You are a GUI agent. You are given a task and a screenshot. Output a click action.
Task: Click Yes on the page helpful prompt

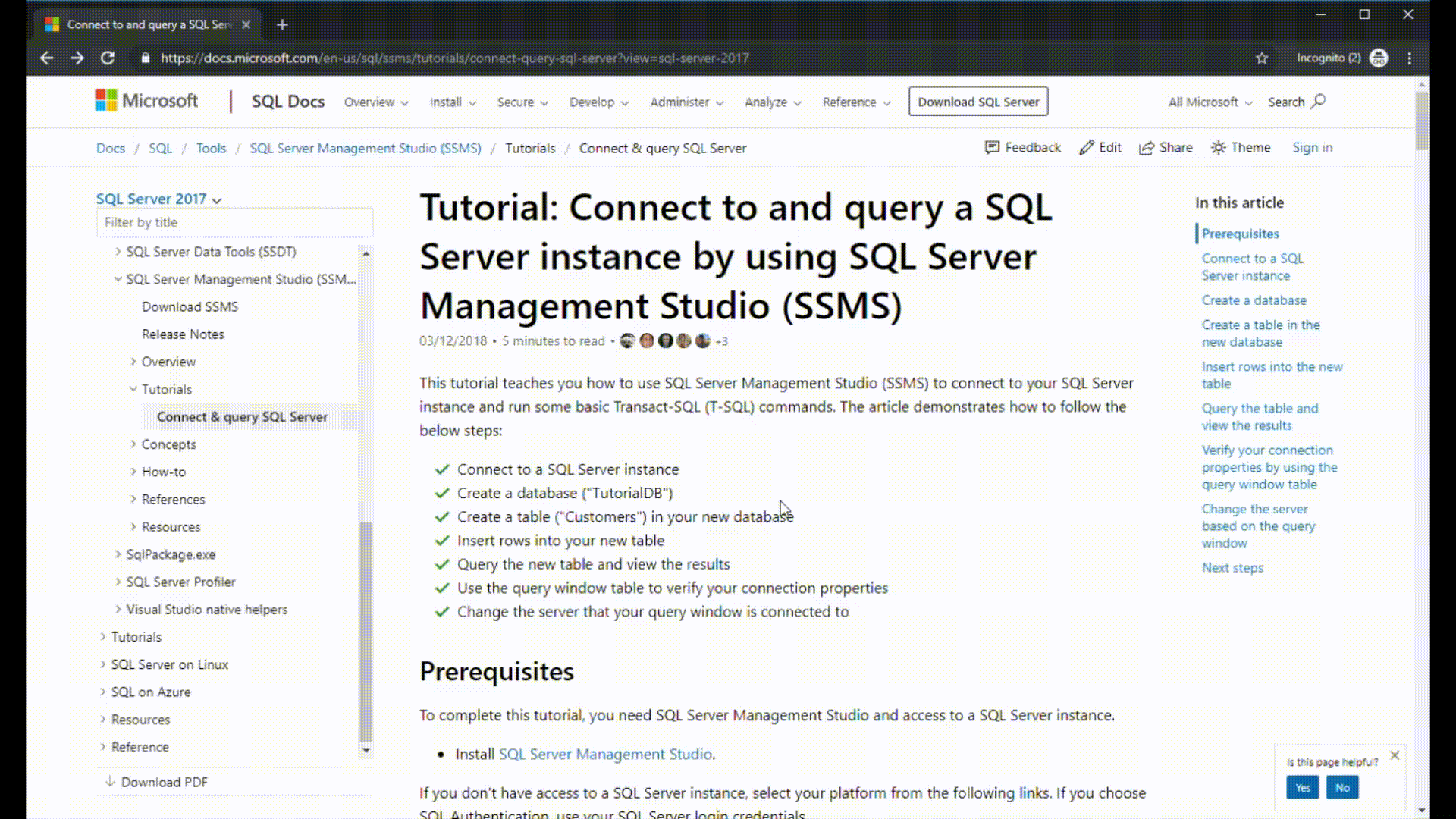click(x=1303, y=788)
